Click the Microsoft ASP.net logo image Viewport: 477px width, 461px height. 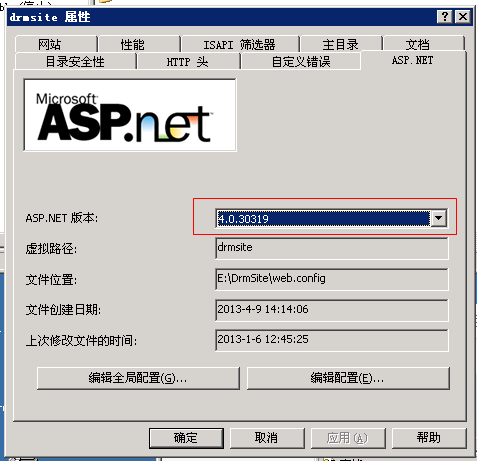[x=130, y=115]
